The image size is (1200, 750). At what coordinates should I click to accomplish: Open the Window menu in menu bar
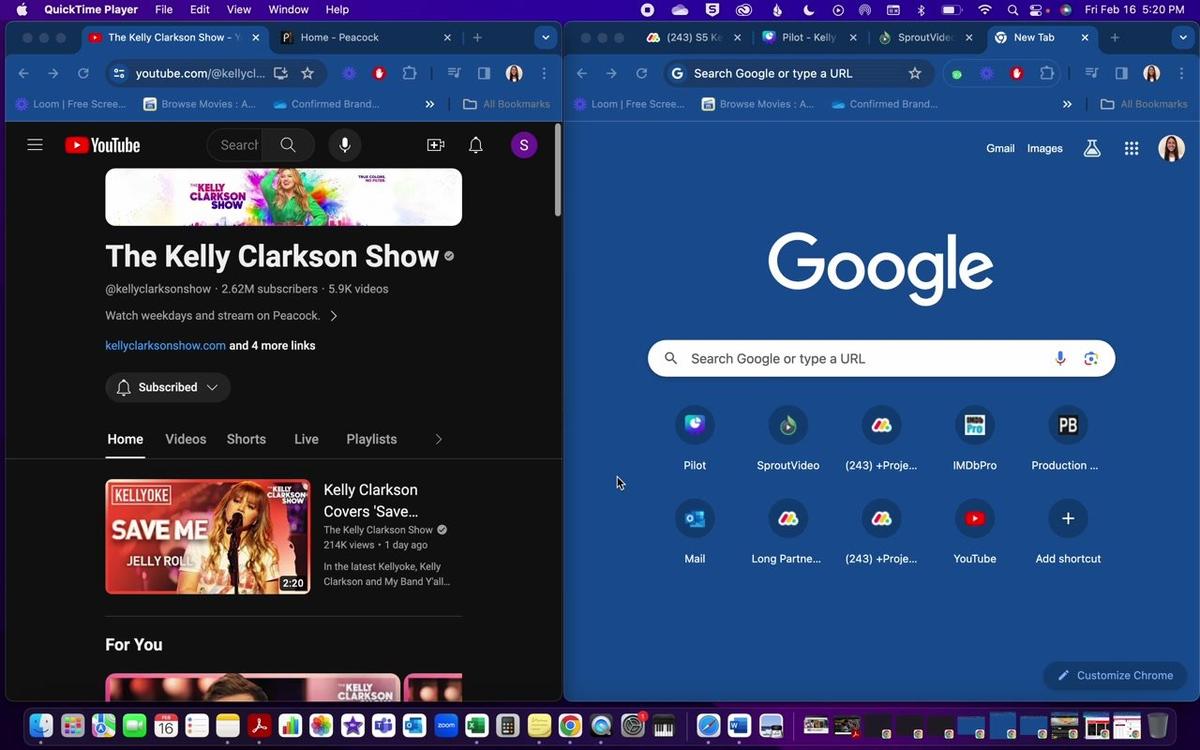coord(288,10)
